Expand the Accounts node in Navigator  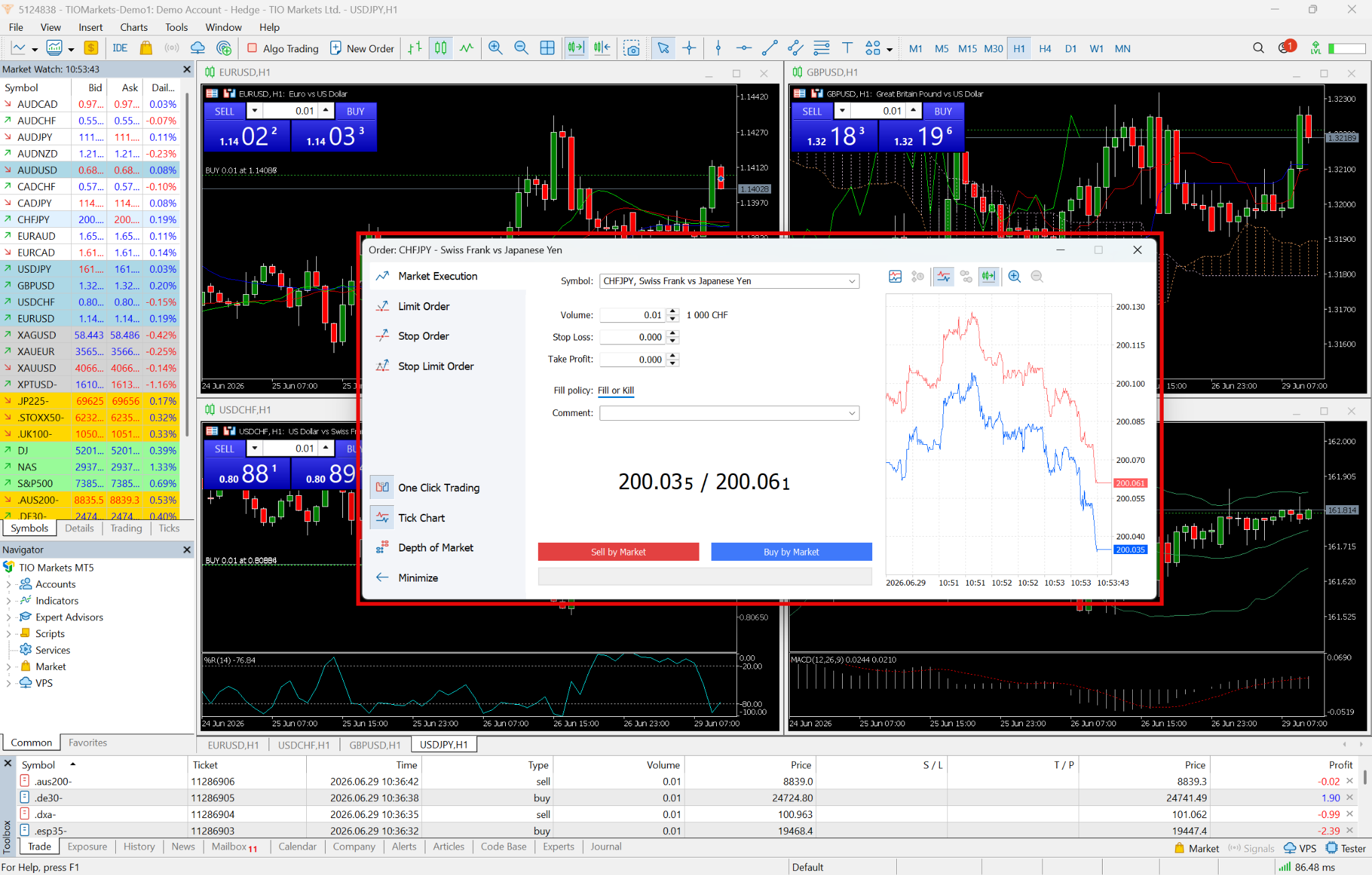point(8,584)
